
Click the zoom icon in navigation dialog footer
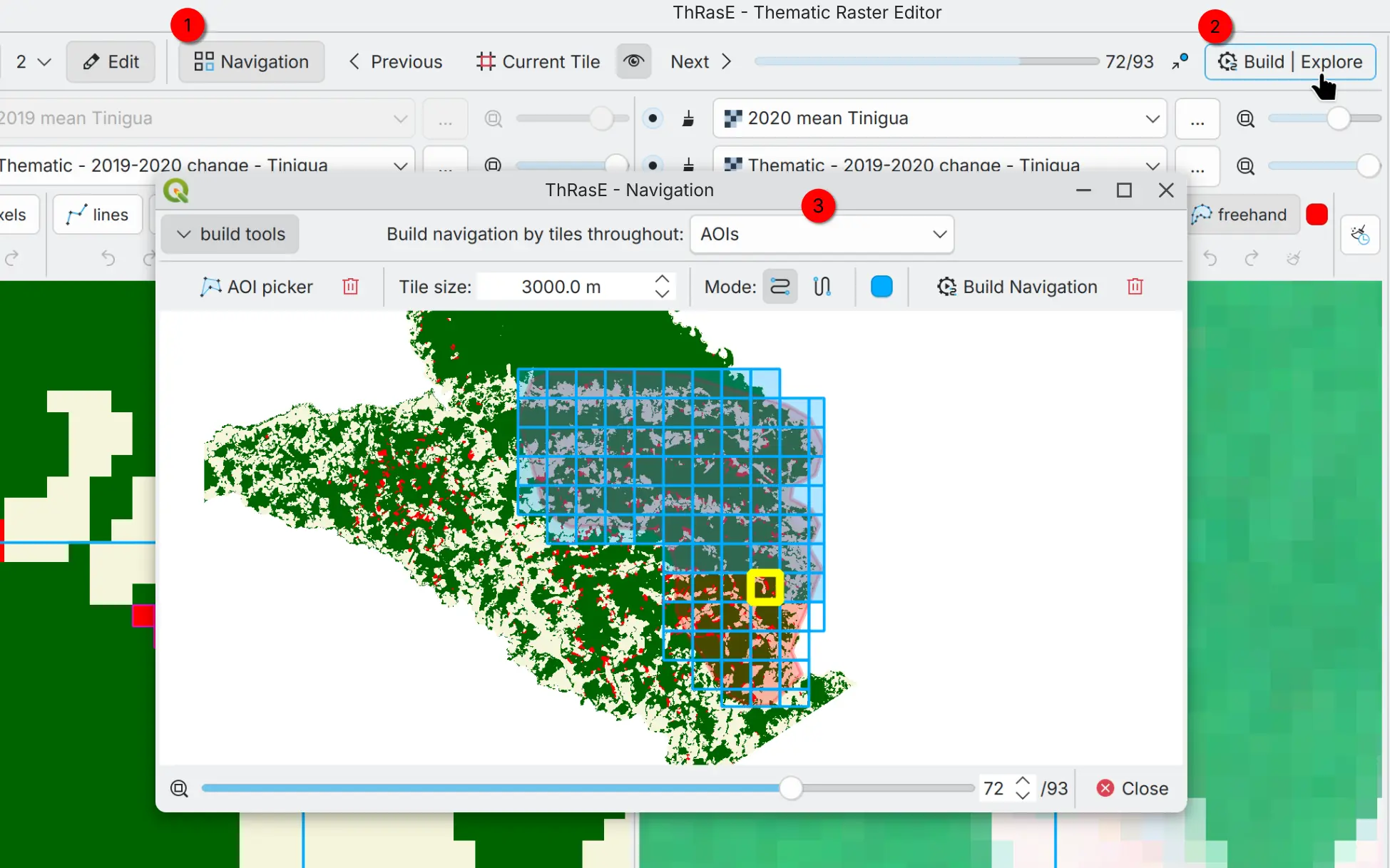(179, 788)
